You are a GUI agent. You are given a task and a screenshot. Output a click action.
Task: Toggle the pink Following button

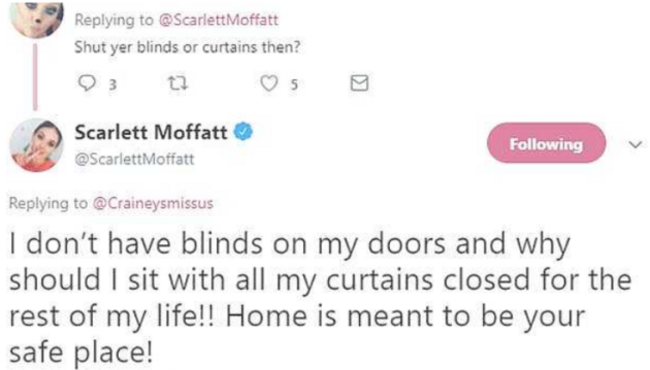546,143
